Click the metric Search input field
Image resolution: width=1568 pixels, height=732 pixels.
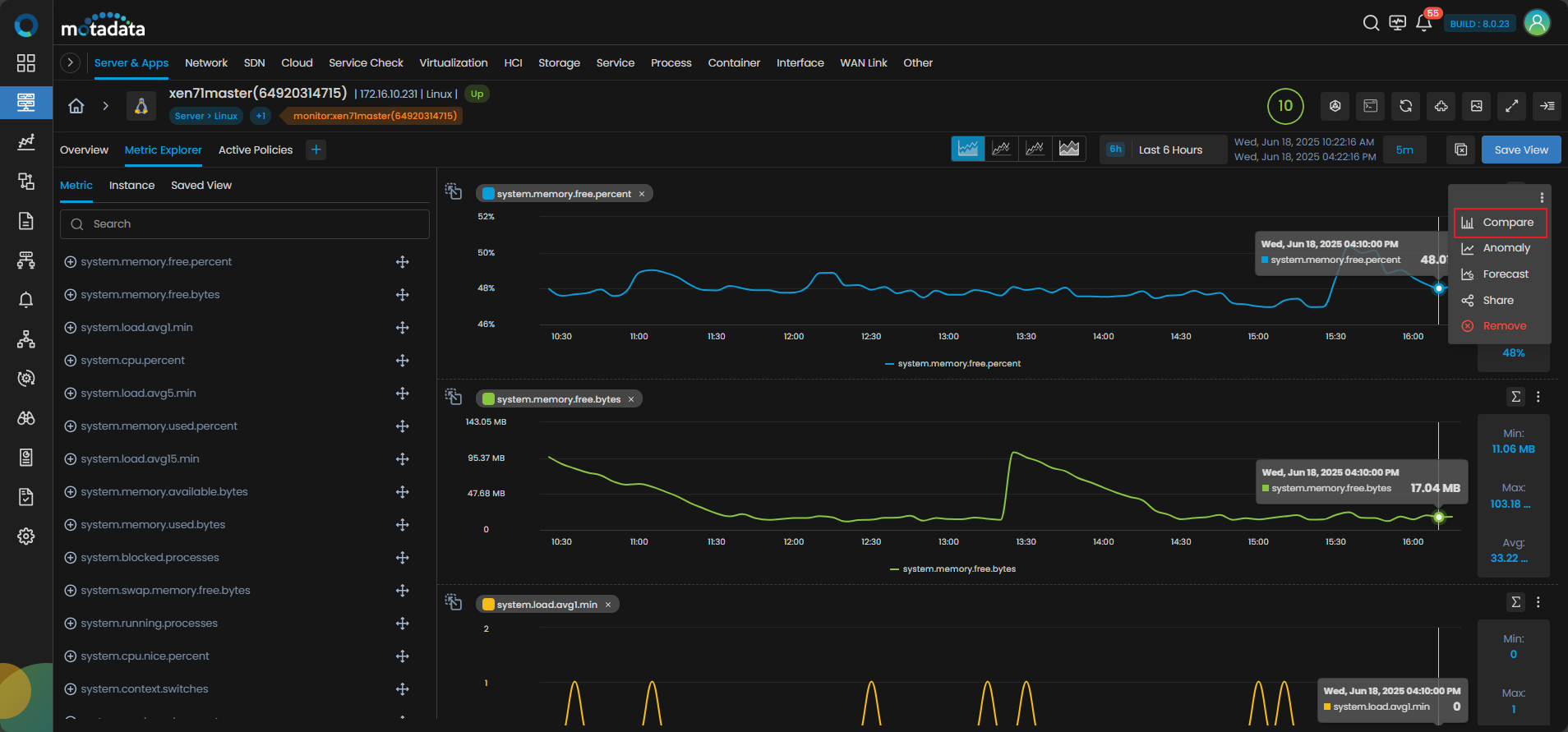click(245, 224)
